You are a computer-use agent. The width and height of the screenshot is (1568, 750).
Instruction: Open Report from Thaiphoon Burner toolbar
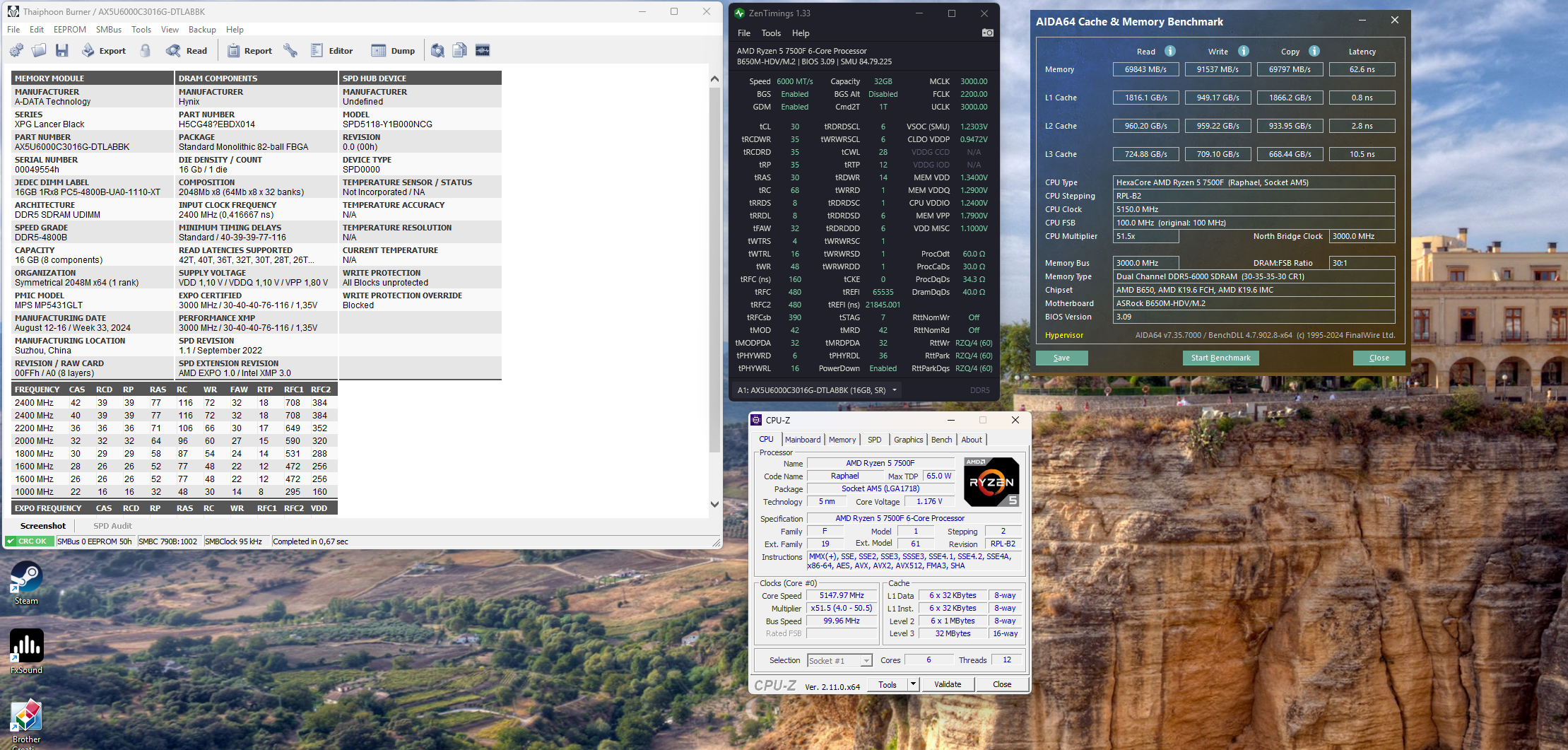249,50
